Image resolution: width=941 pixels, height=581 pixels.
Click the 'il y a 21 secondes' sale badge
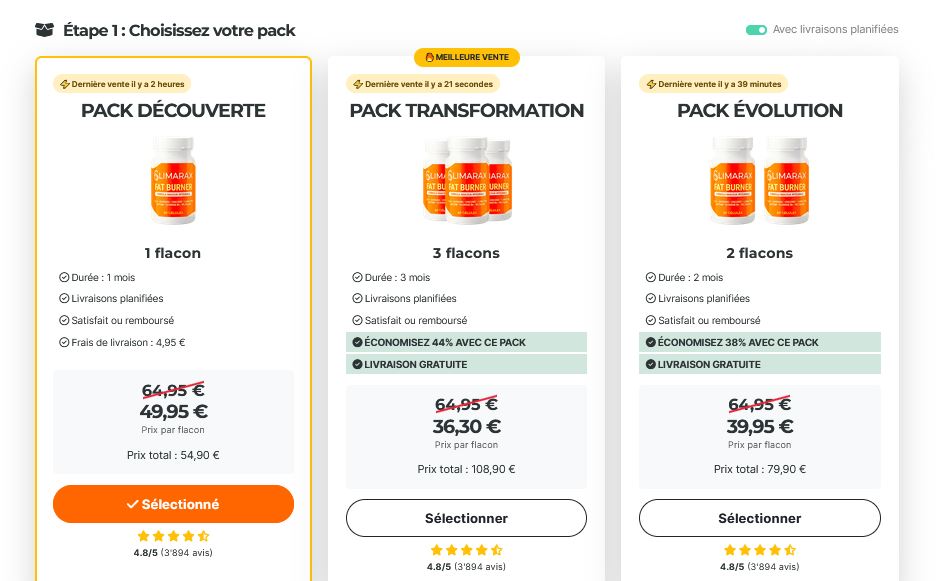point(422,84)
